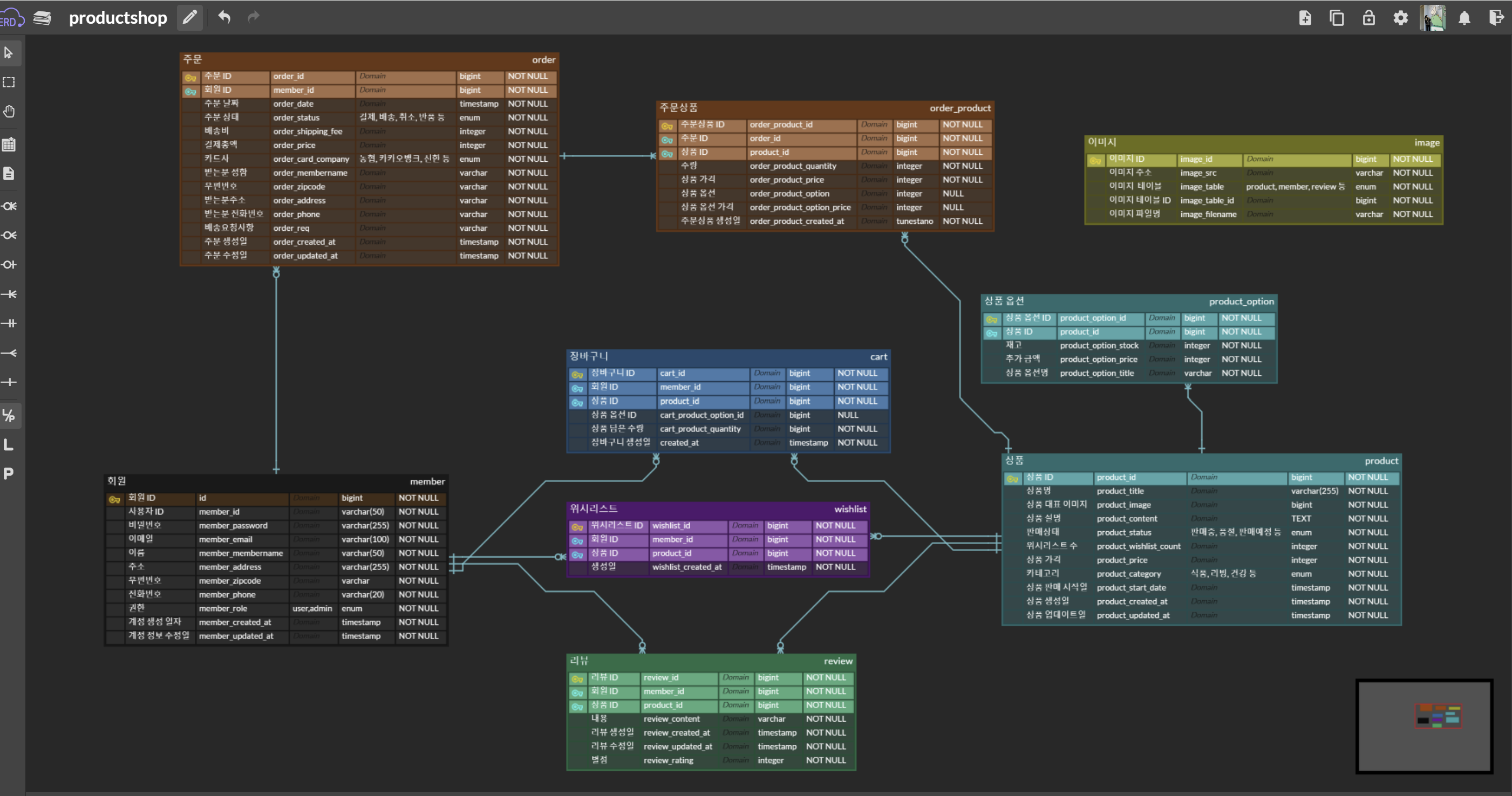Toggle the ERD lock icon
This screenshot has height=796, width=1512.
pyautogui.click(x=1369, y=18)
